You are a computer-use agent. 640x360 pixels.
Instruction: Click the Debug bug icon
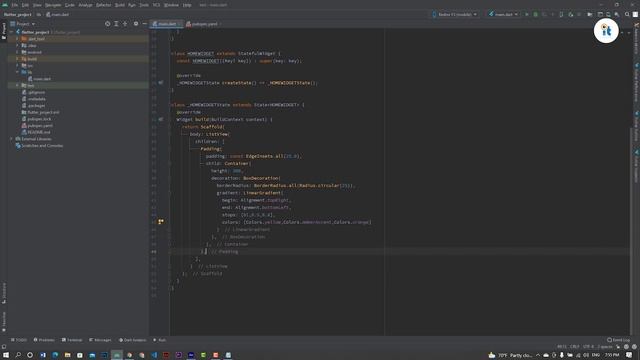coord(536,14)
